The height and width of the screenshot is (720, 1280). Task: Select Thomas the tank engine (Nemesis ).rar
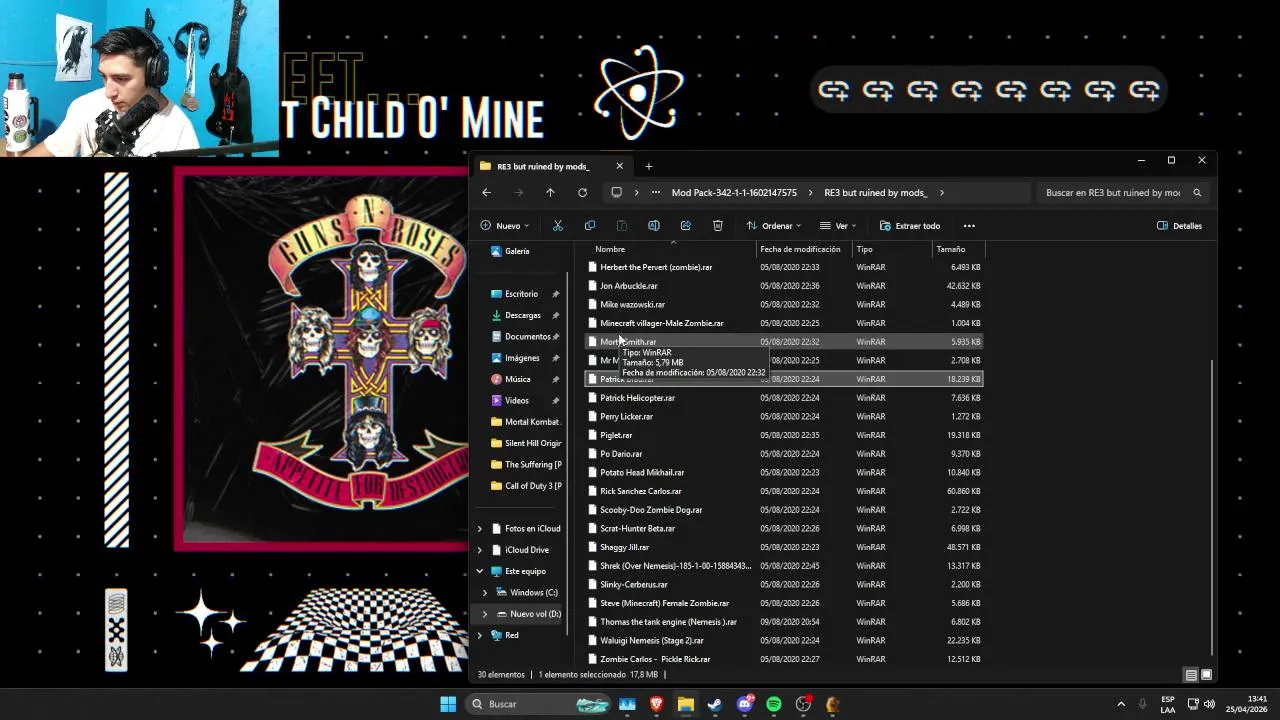[x=783, y=622]
